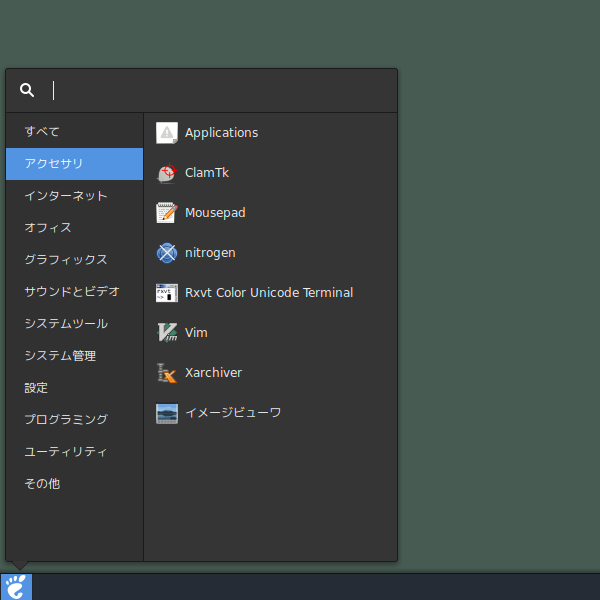600x600 pixels.
Task: Open Rxvt terminal icon
Action: coord(167,293)
